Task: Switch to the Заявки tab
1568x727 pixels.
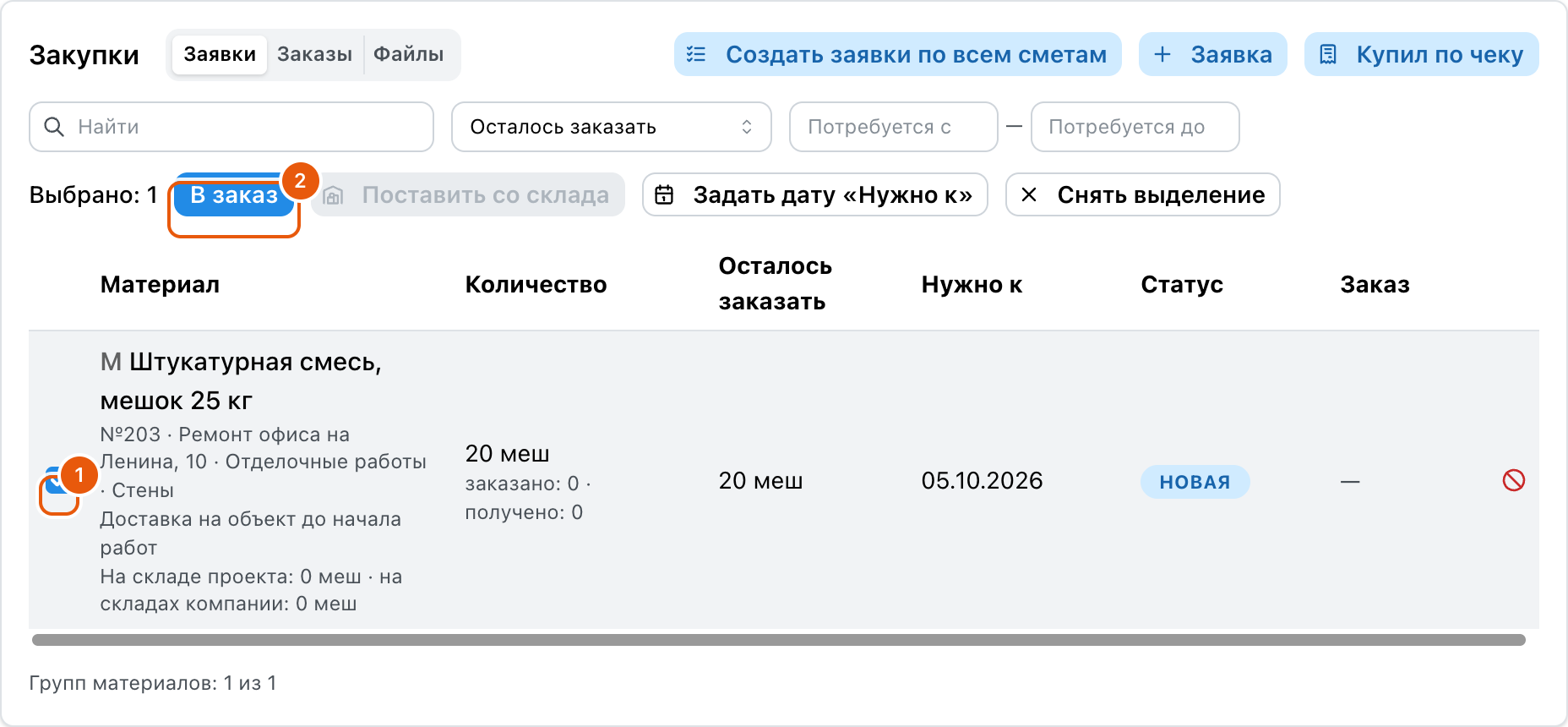Action: [220, 54]
